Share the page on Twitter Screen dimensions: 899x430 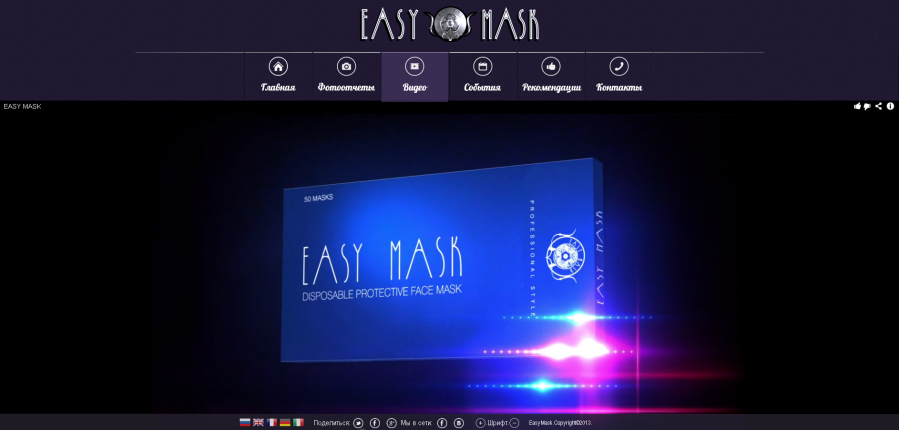(x=358, y=423)
